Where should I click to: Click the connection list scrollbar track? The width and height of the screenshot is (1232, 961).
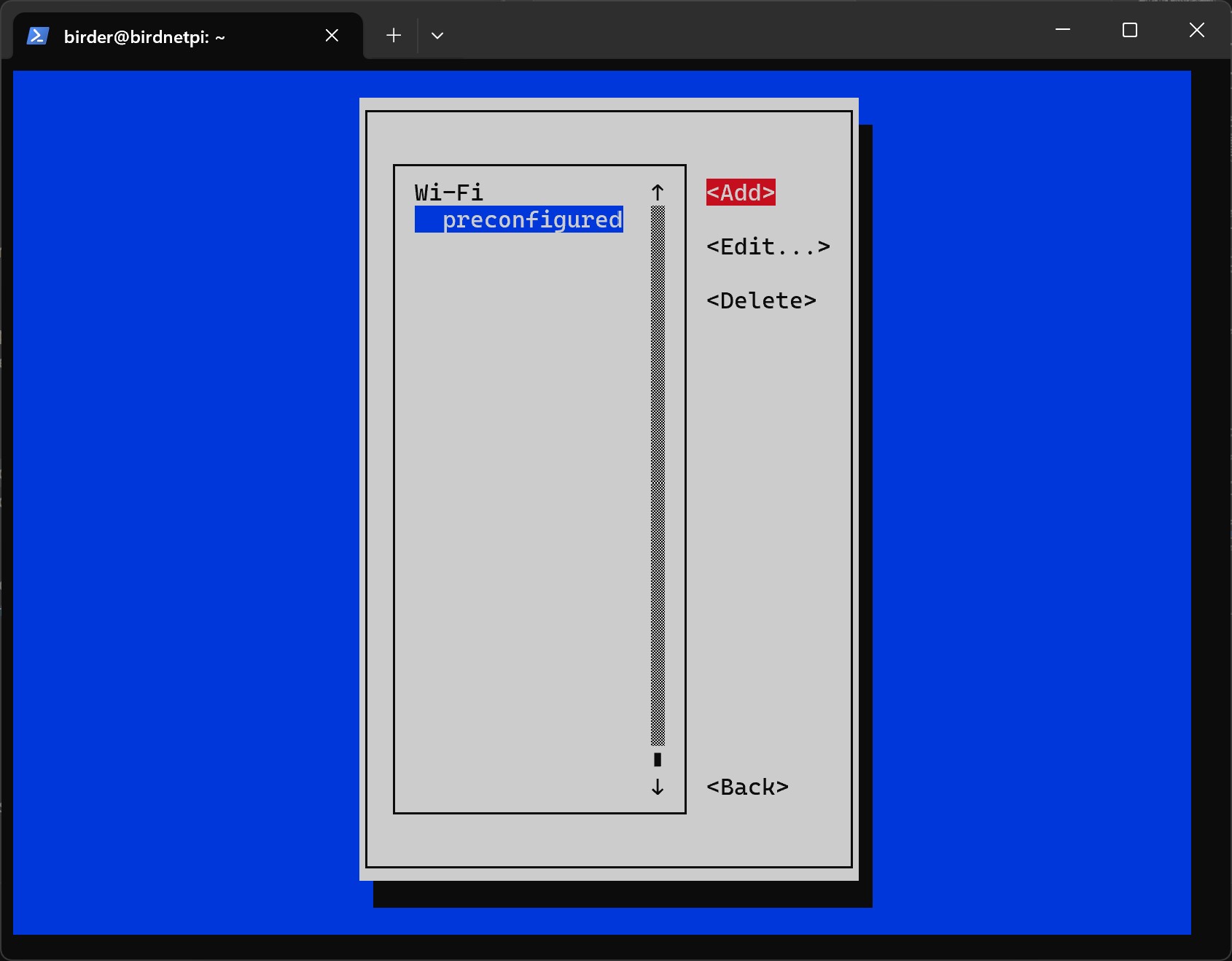(x=658, y=474)
